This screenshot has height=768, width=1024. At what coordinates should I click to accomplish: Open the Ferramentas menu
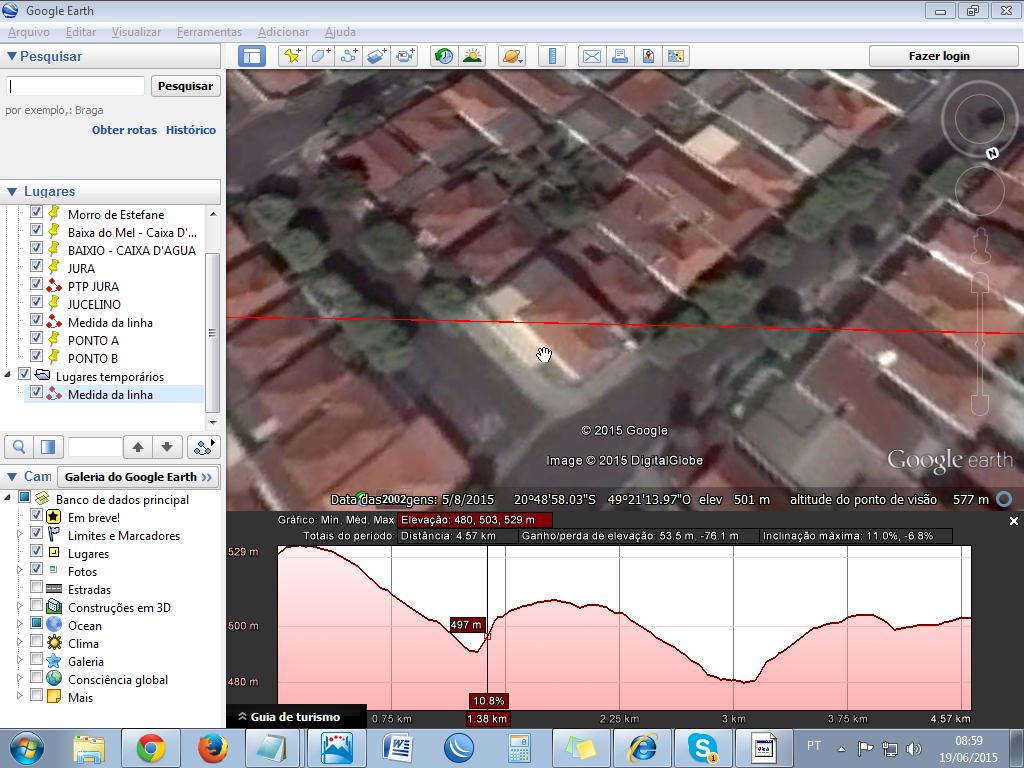click(209, 32)
